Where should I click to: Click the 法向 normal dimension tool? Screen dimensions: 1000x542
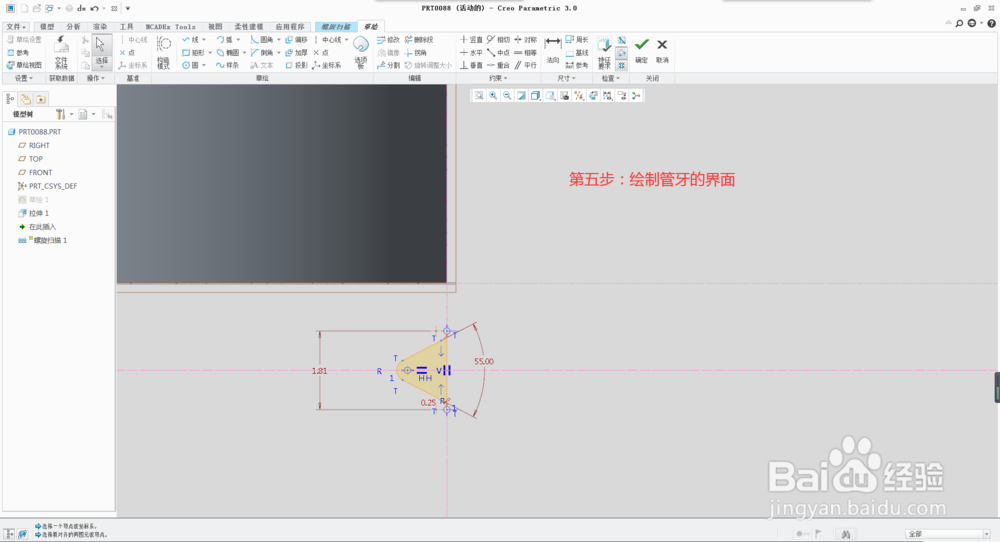coord(553,50)
